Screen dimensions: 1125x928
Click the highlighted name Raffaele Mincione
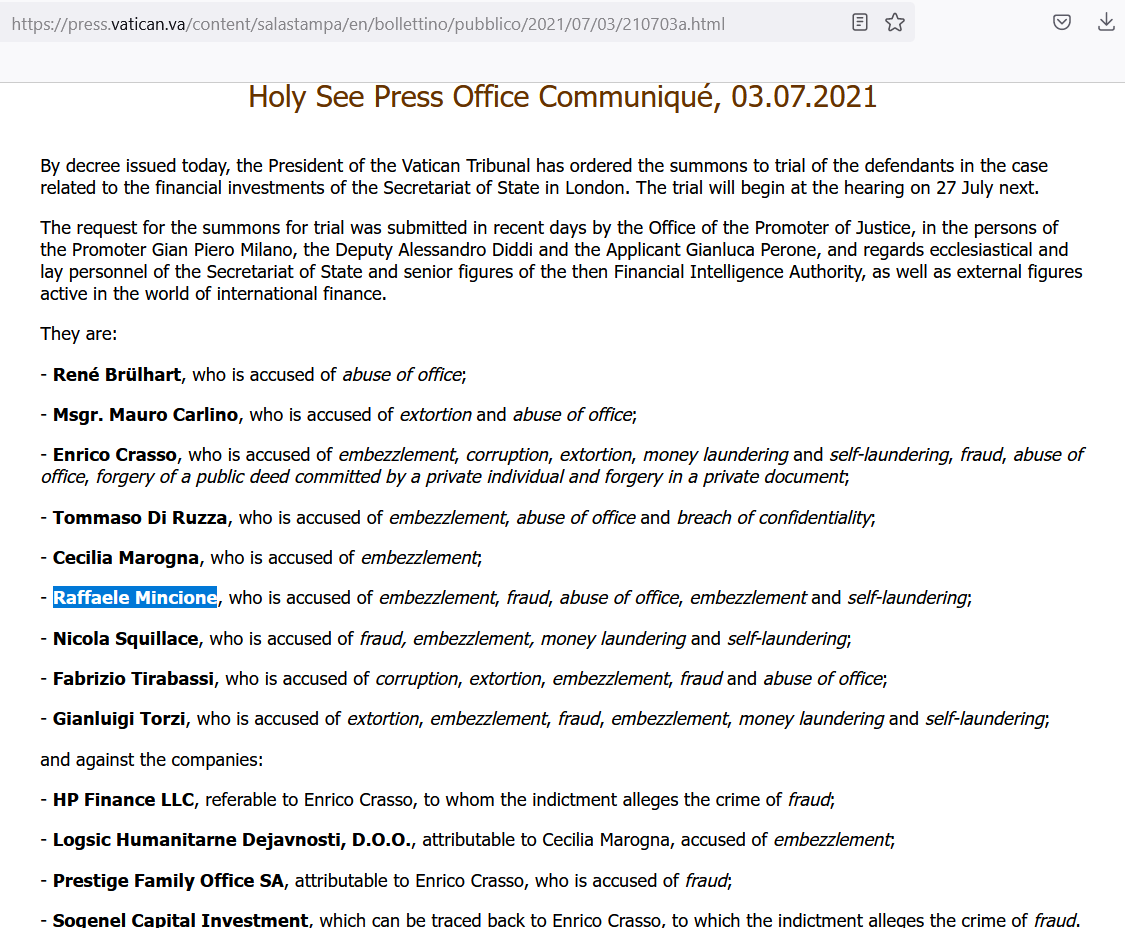click(135, 598)
